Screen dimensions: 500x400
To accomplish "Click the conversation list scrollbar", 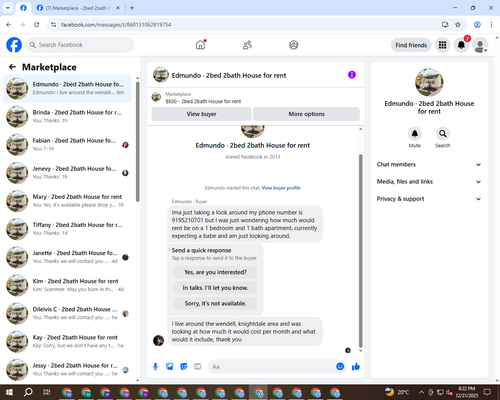I will (x=137, y=142).
